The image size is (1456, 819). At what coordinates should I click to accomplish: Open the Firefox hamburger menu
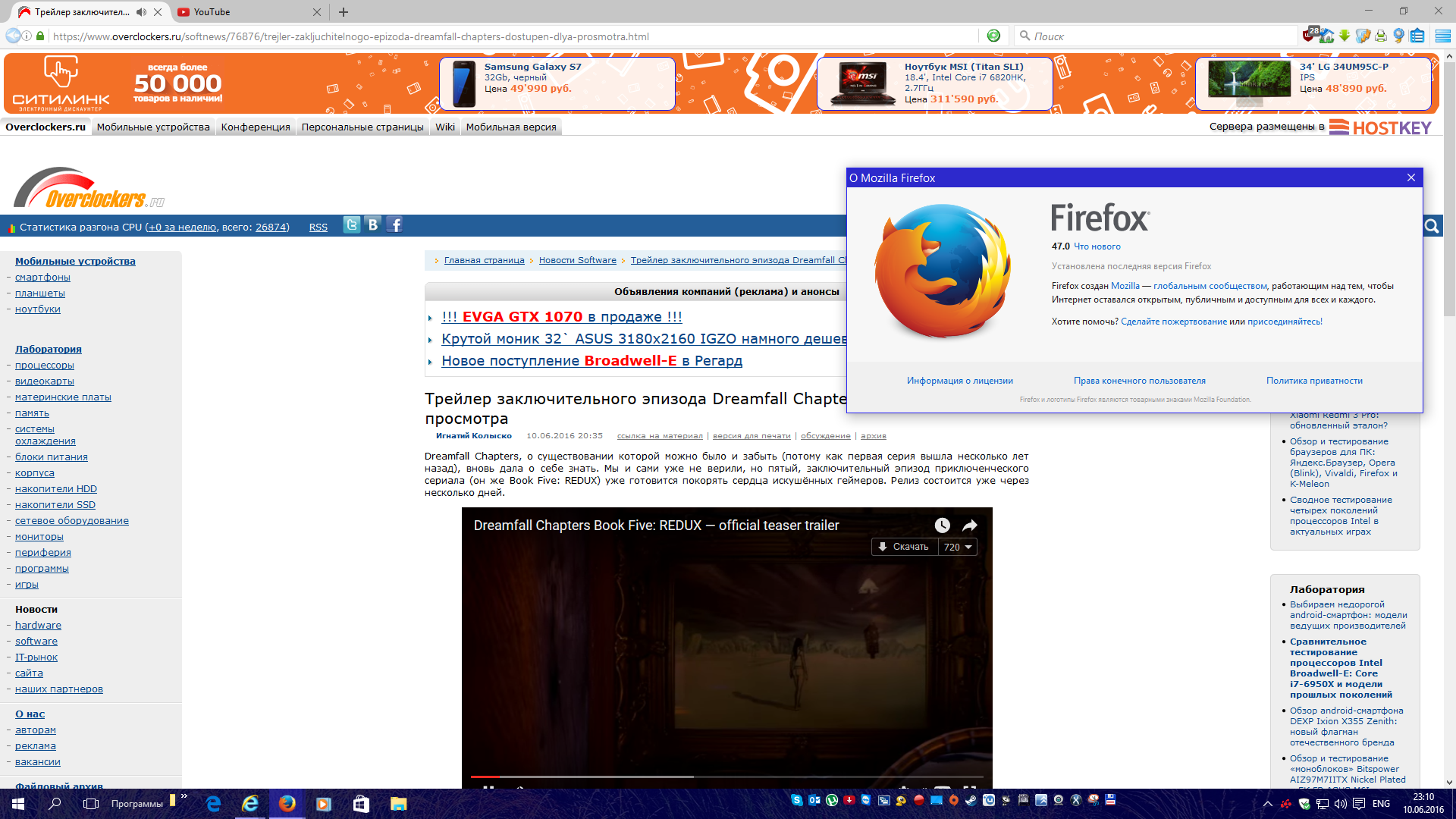1442,36
